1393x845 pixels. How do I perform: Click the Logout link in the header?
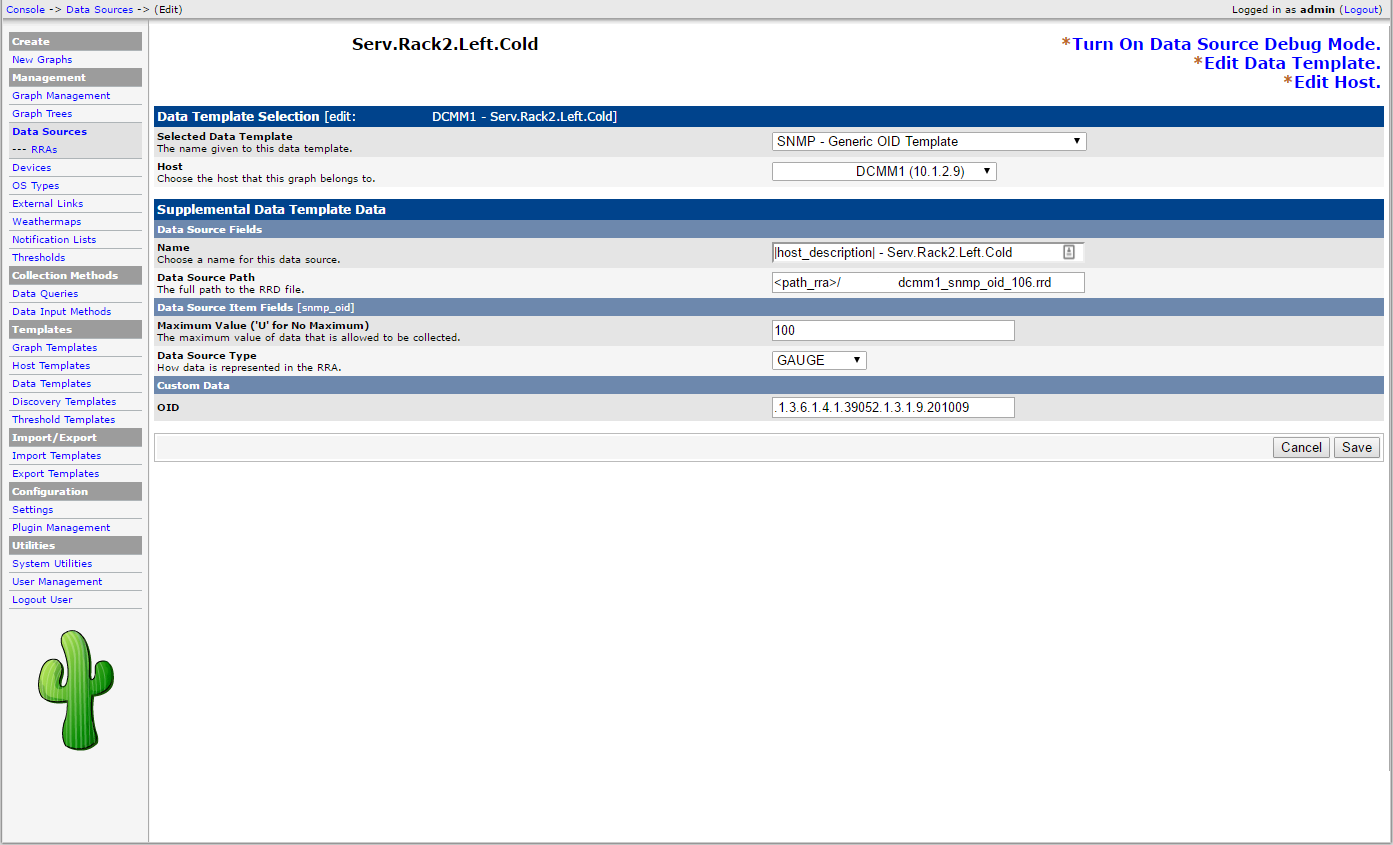(x=1360, y=9)
